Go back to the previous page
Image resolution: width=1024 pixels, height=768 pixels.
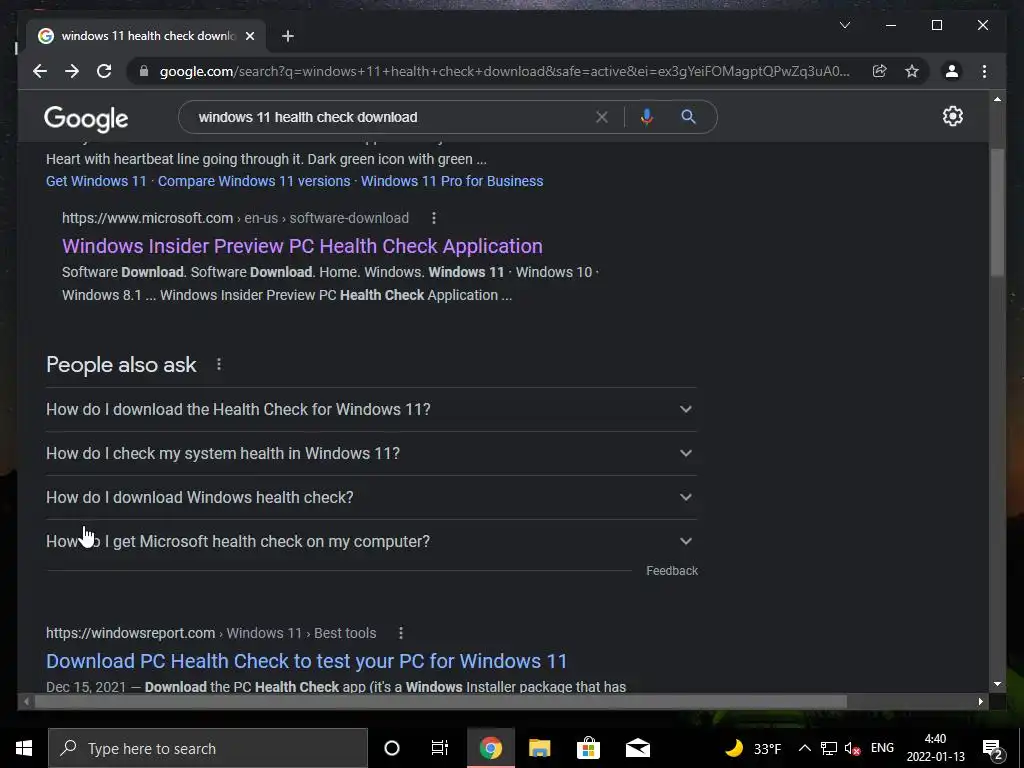40,71
